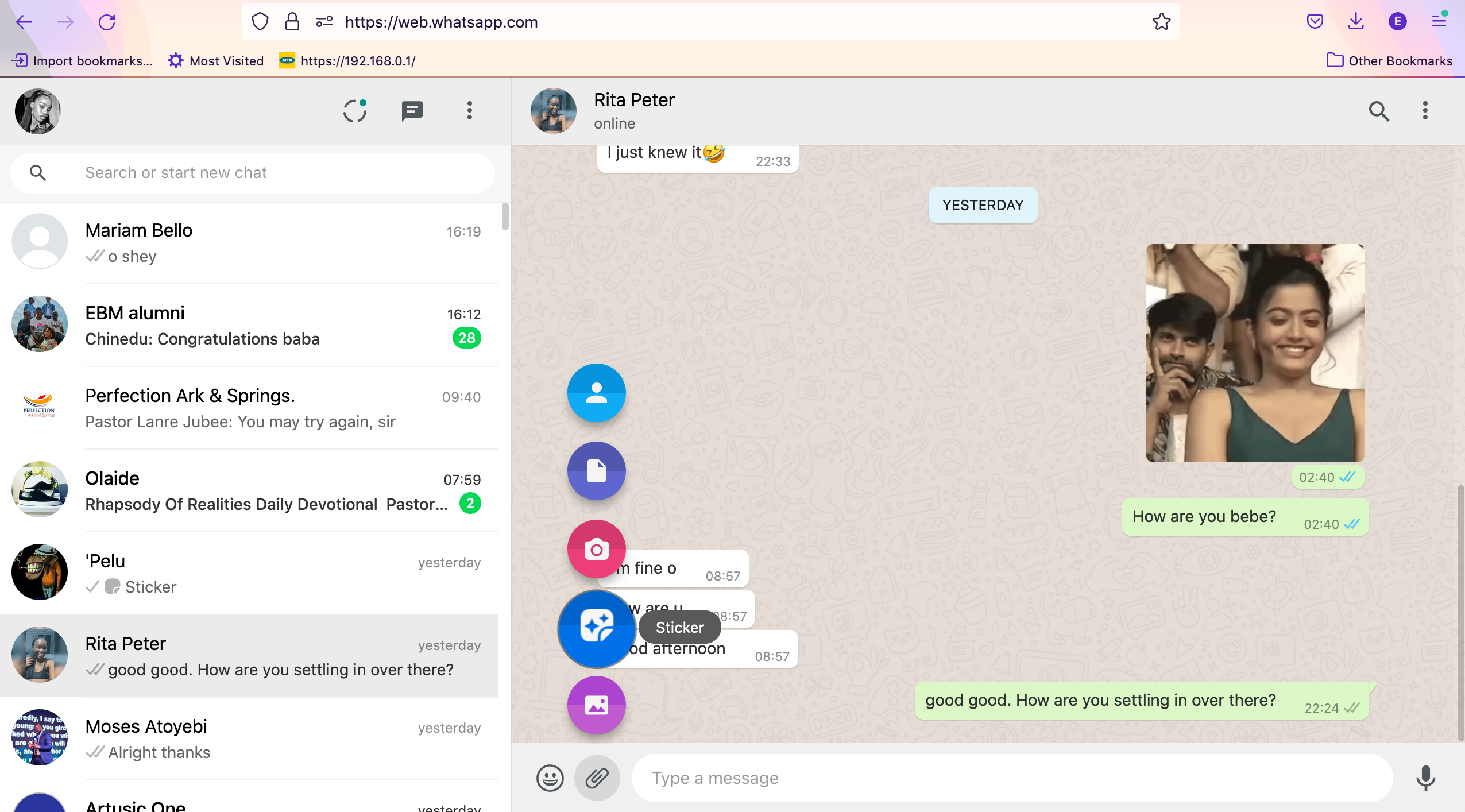
Task: Open your own profile picture
Action: 37,110
